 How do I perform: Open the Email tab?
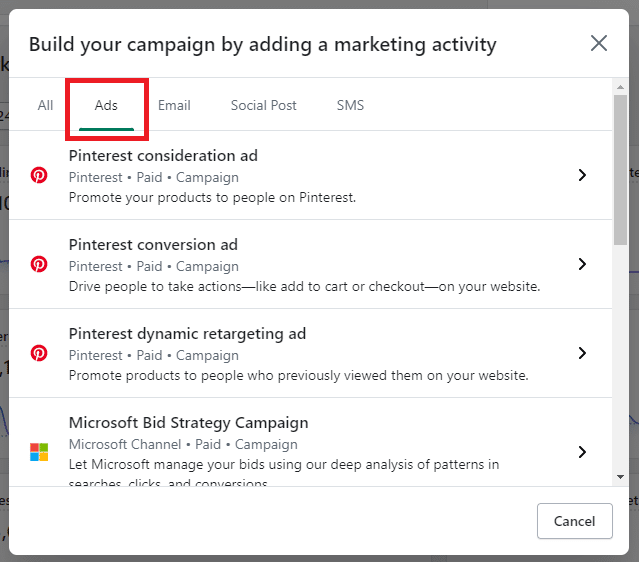tap(174, 105)
